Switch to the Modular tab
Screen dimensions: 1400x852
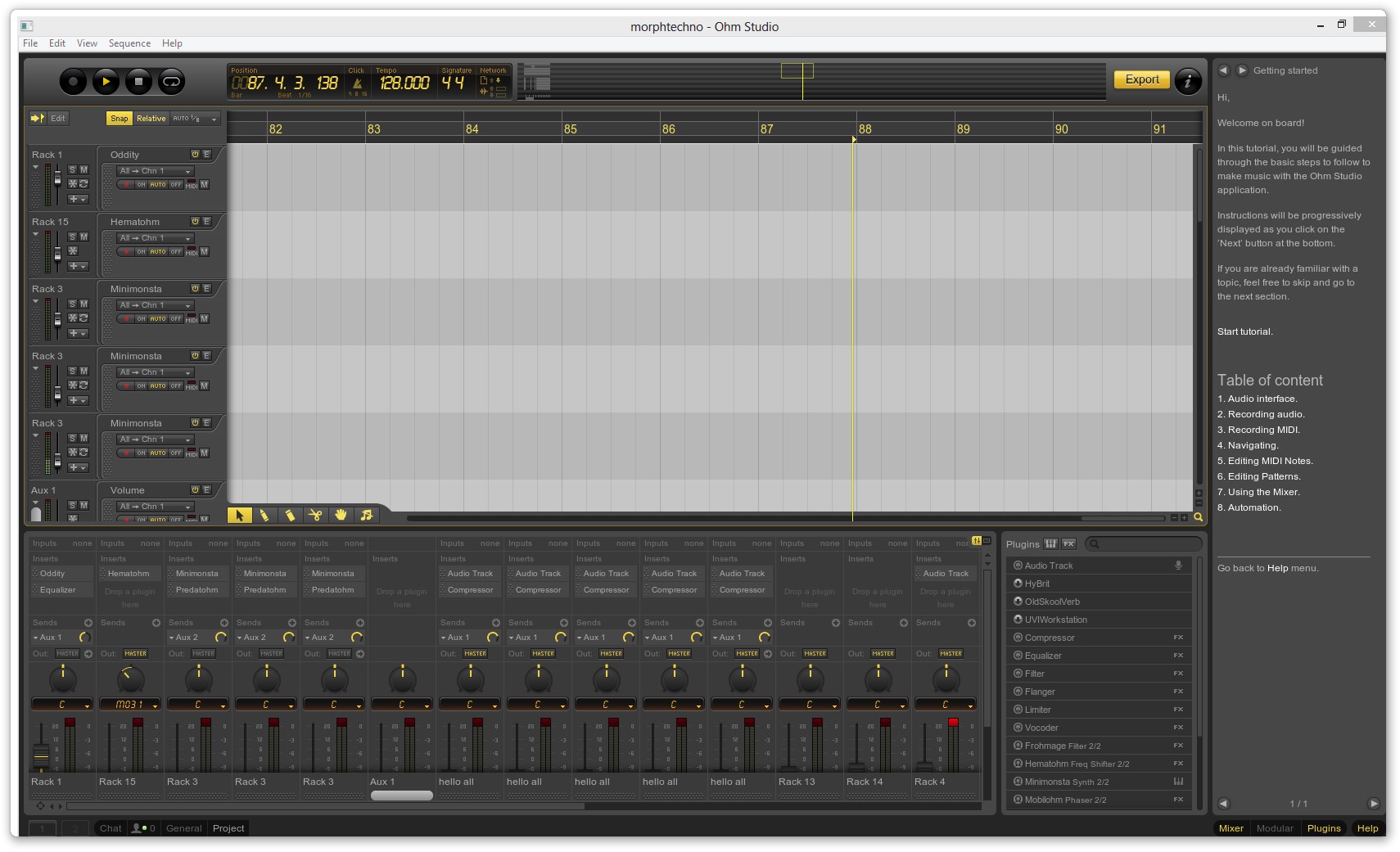[1275, 828]
